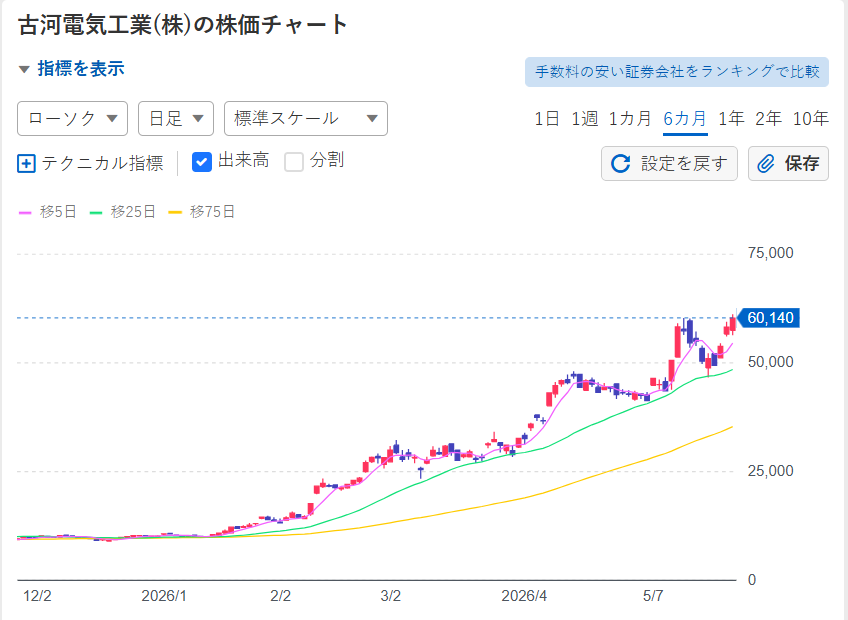Select the 1週 period tab
Image resolution: width=848 pixels, height=620 pixels.
(x=585, y=118)
